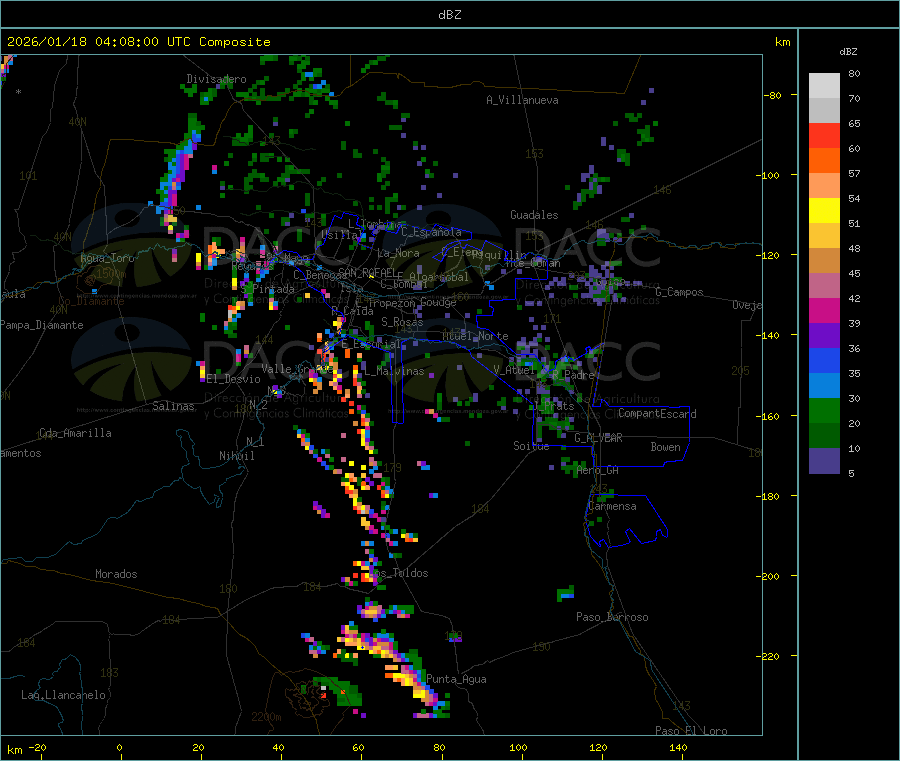Click the Aero_GA map label

(x=598, y=471)
